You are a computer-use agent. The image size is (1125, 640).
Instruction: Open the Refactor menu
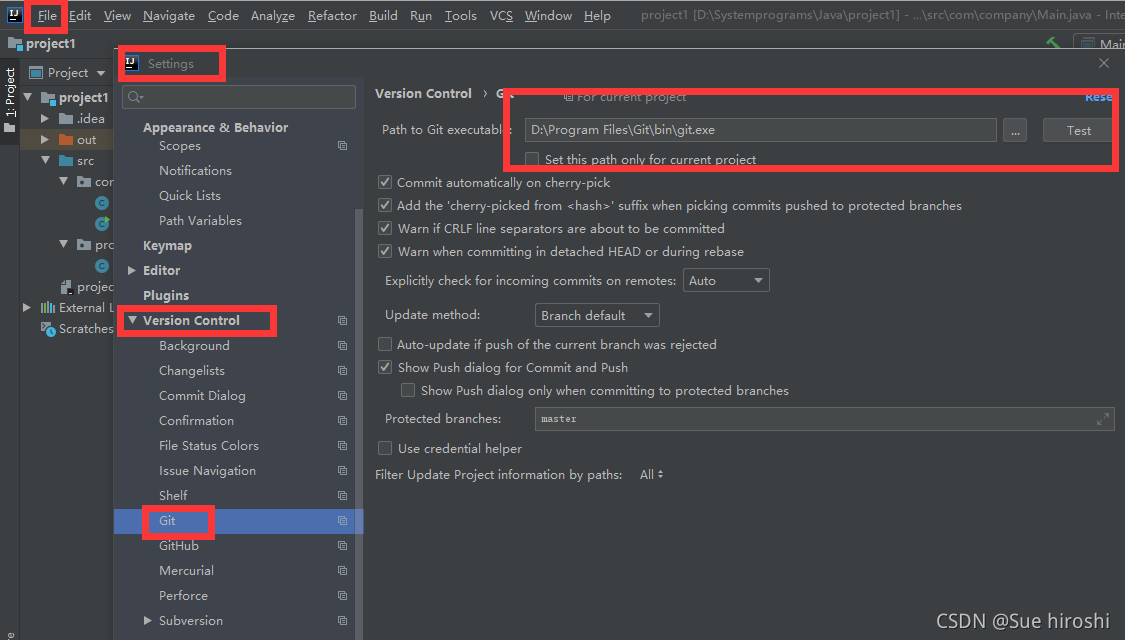pos(331,15)
